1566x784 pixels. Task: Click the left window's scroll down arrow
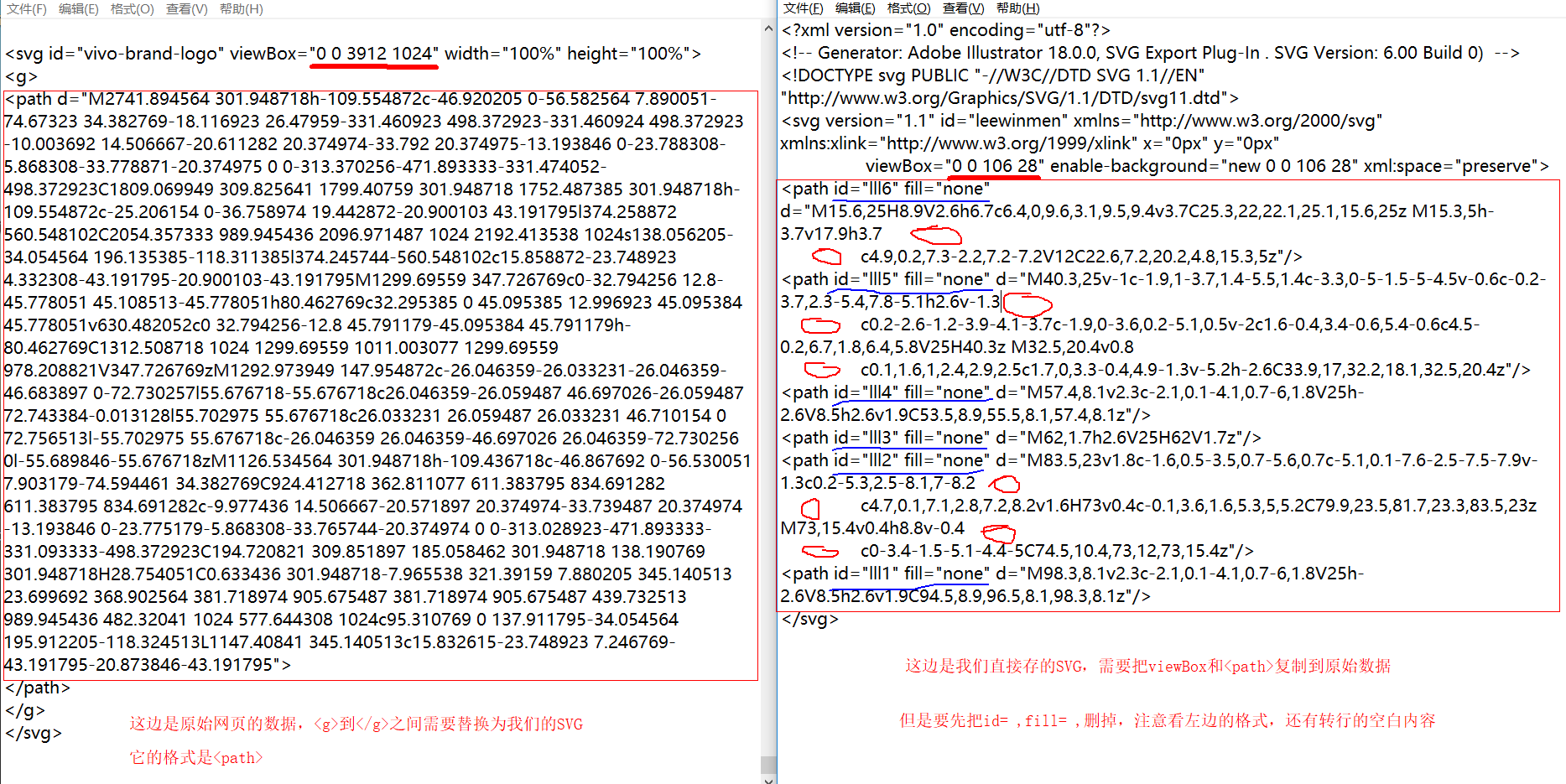(768, 779)
